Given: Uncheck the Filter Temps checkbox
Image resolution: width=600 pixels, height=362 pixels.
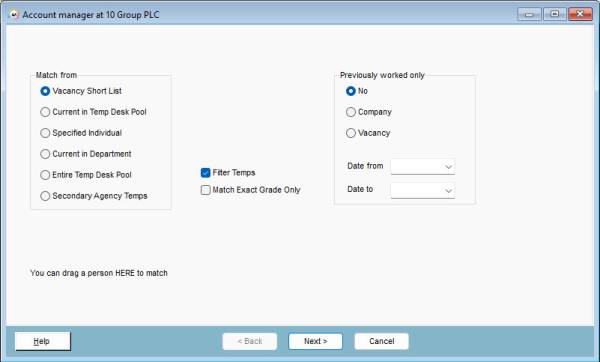Looking at the screenshot, I should pos(205,173).
